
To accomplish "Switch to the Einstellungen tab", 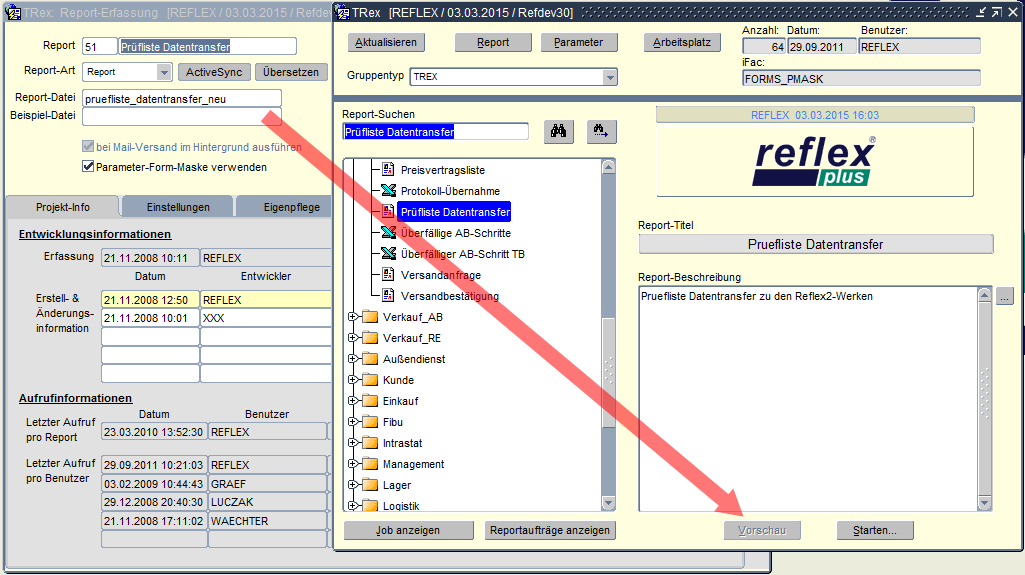I will (178, 207).
